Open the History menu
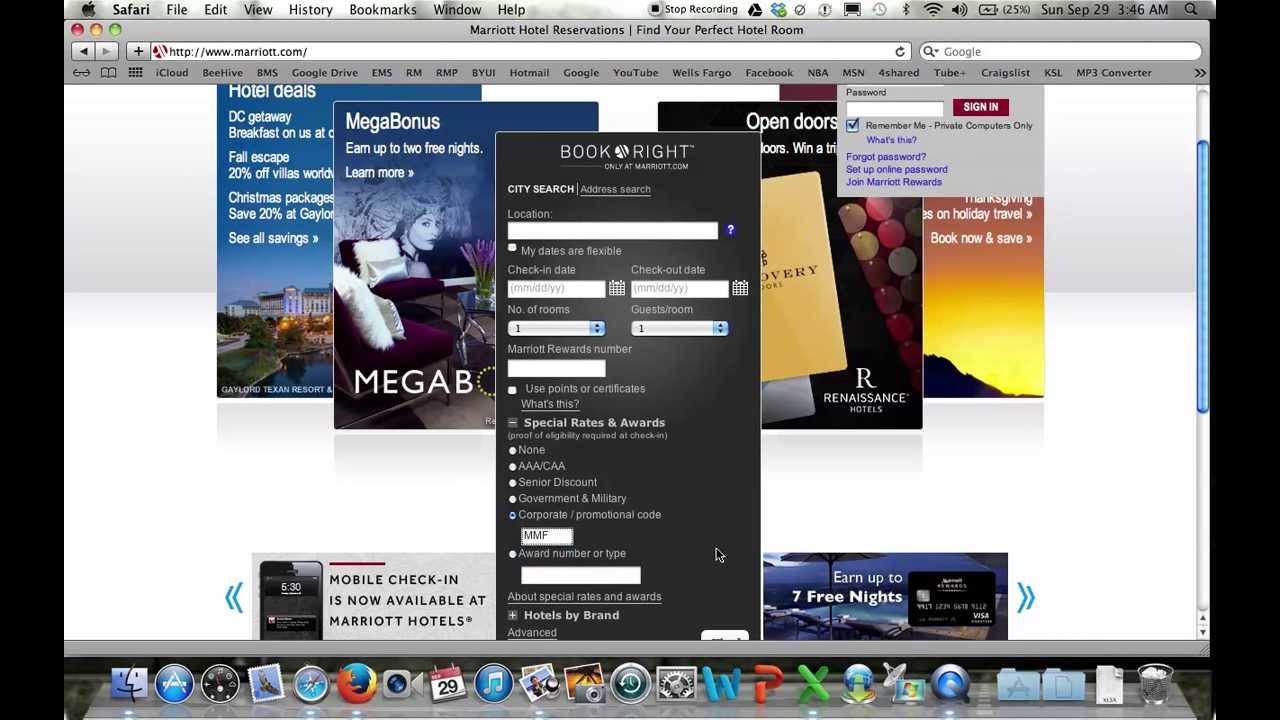The height and width of the screenshot is (720, 1280). click(310, 10)
